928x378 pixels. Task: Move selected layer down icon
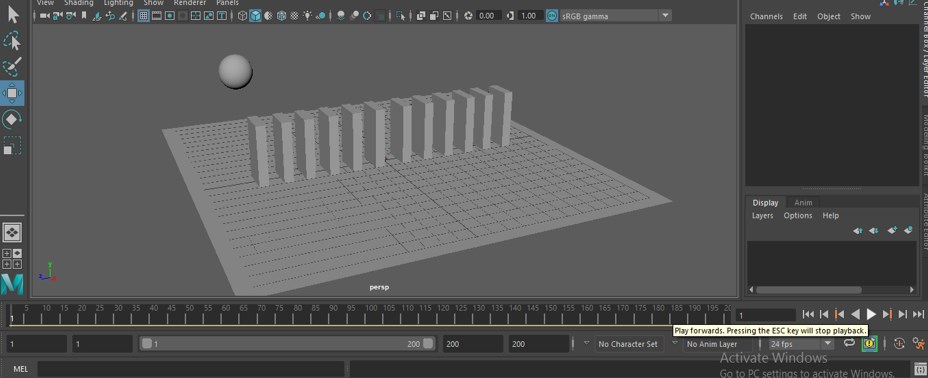[x=874, y=231]
